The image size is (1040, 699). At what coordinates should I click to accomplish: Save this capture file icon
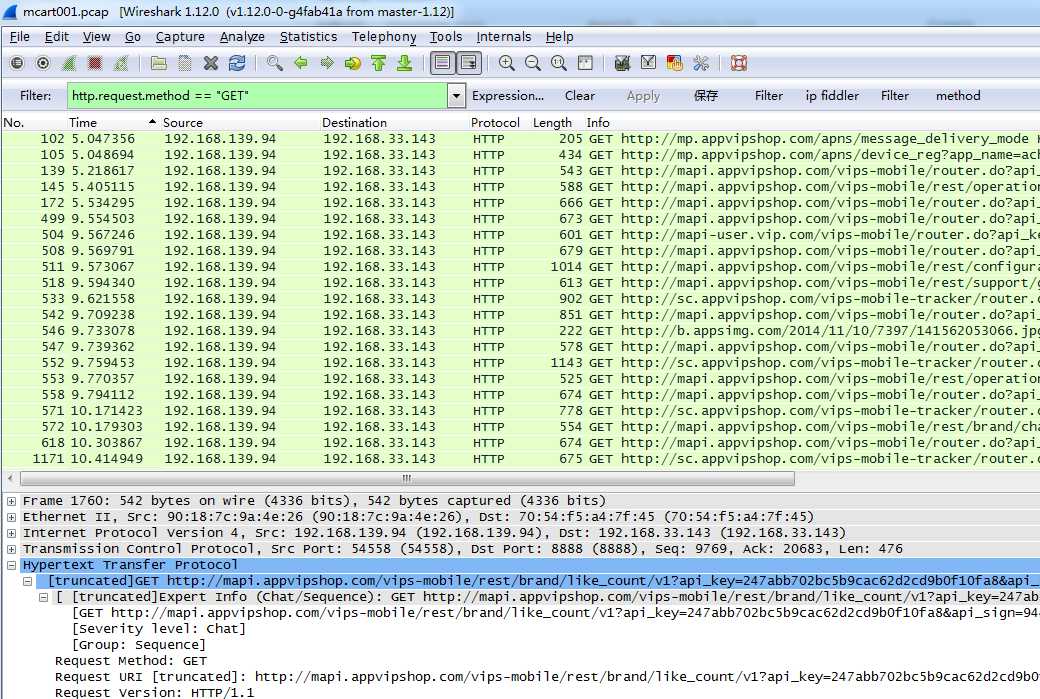(184, 63)
